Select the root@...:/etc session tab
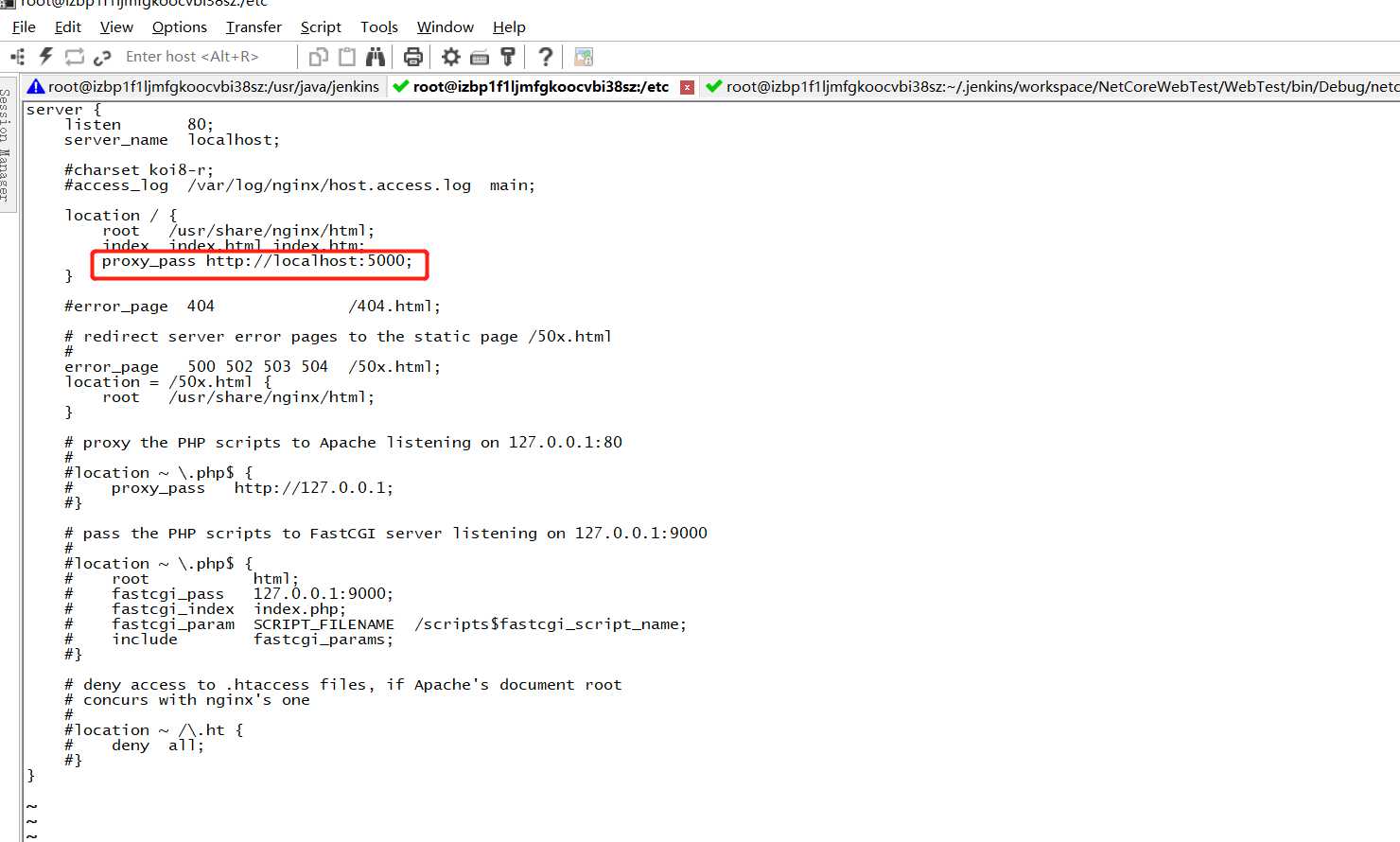1400x842 pixels. click(x=541, y=87)
